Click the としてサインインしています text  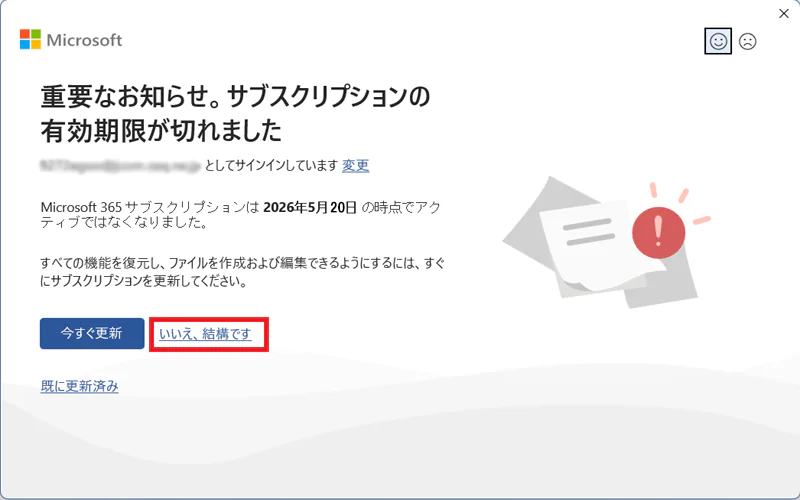coord(271,165)
